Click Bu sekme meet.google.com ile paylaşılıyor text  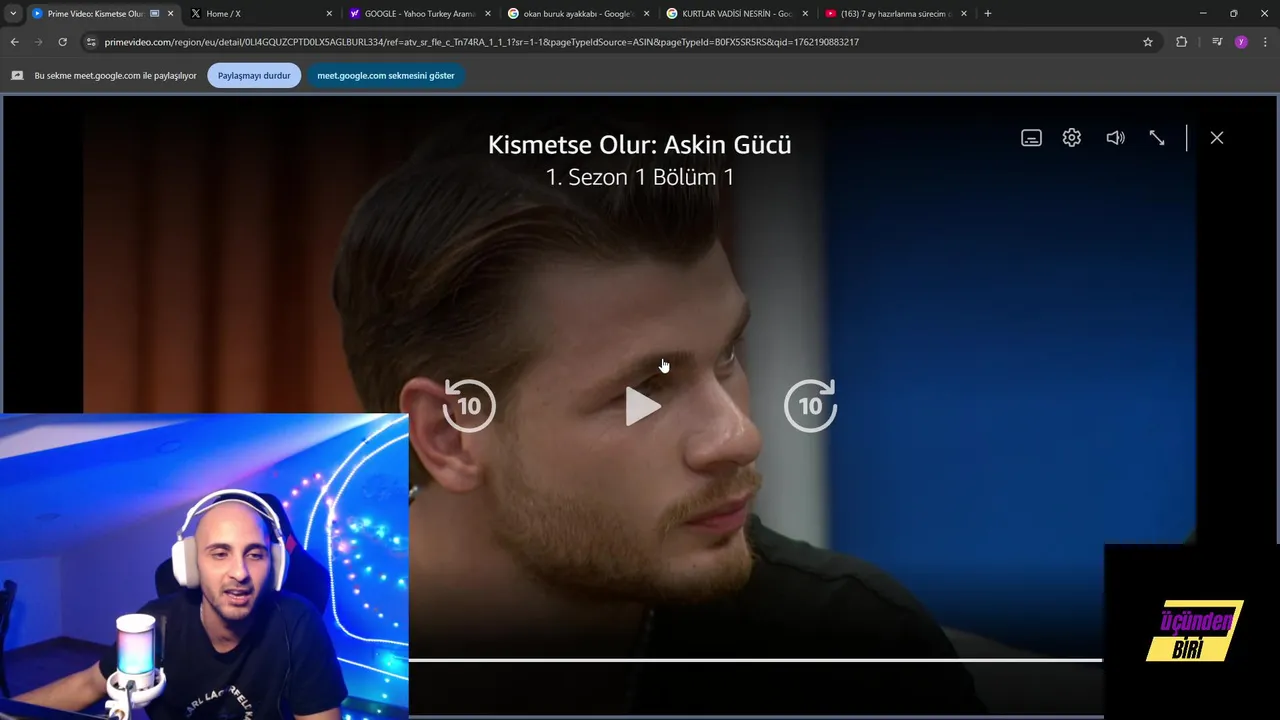(x=115, y=75)
